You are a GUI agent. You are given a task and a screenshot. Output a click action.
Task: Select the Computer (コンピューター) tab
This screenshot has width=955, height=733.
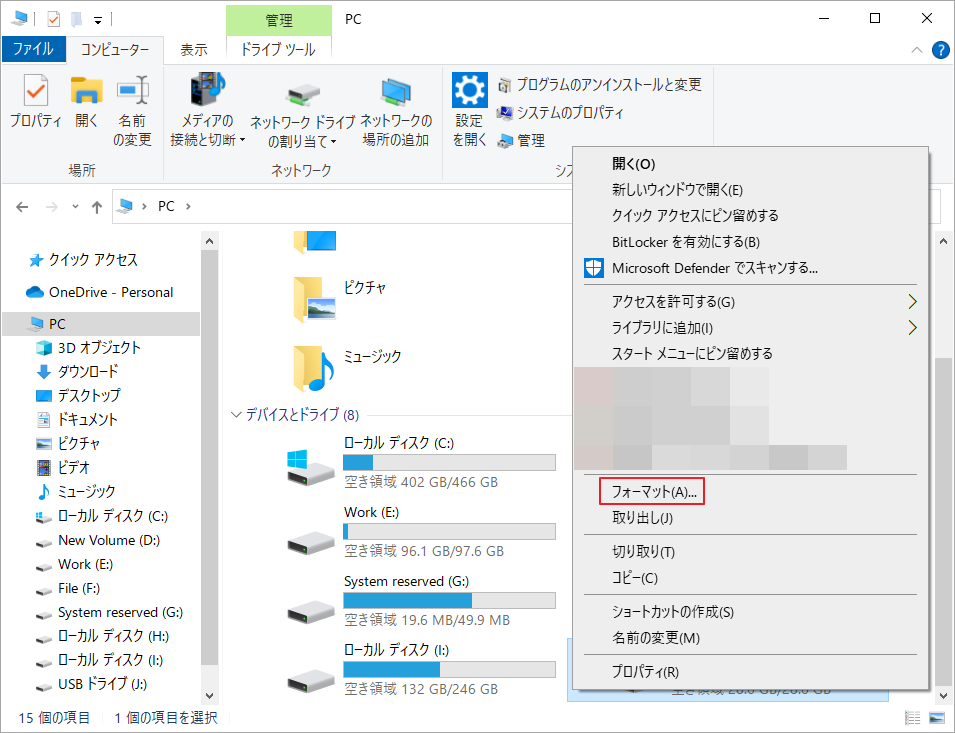pos(115,49)
